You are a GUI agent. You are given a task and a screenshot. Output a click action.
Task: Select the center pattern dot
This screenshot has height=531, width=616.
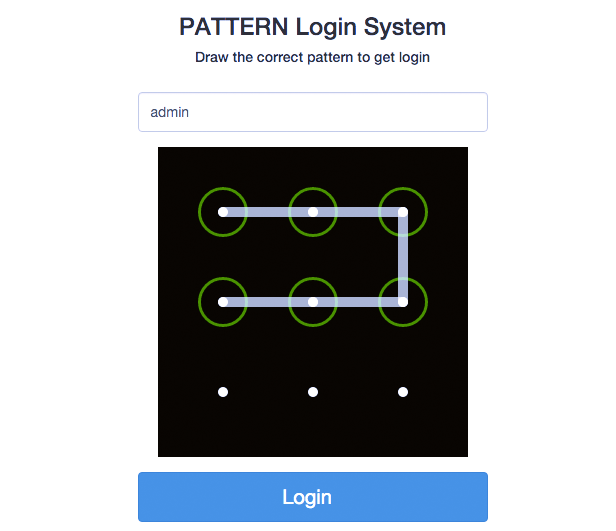tap(313, 302)
